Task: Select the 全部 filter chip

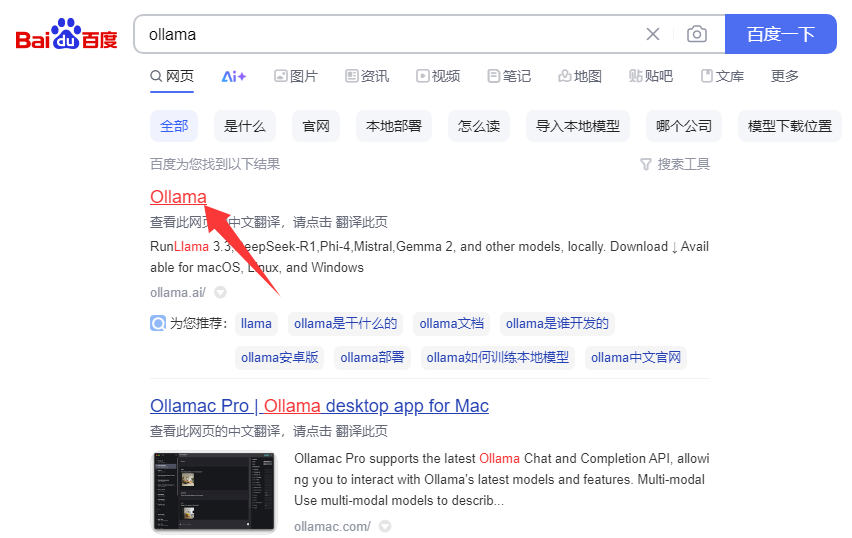Action: (x=174, y=126)
